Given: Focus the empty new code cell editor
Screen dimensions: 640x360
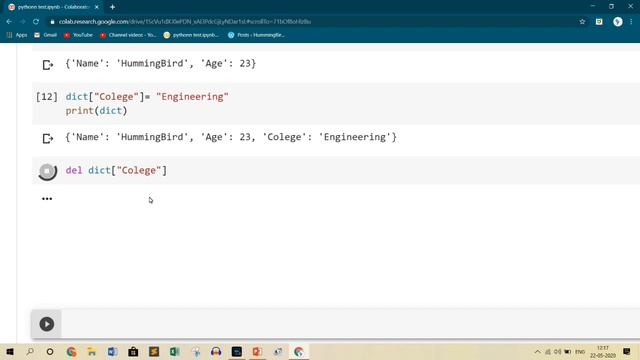Looking at the screenshot, I should coord(350,324).
